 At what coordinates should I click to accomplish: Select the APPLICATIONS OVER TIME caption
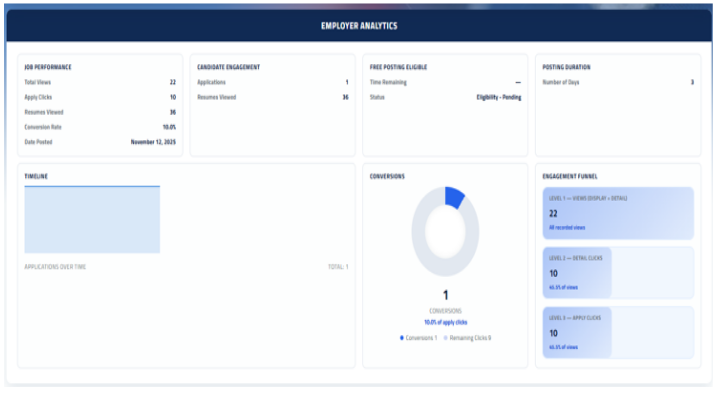click(55, 266)
